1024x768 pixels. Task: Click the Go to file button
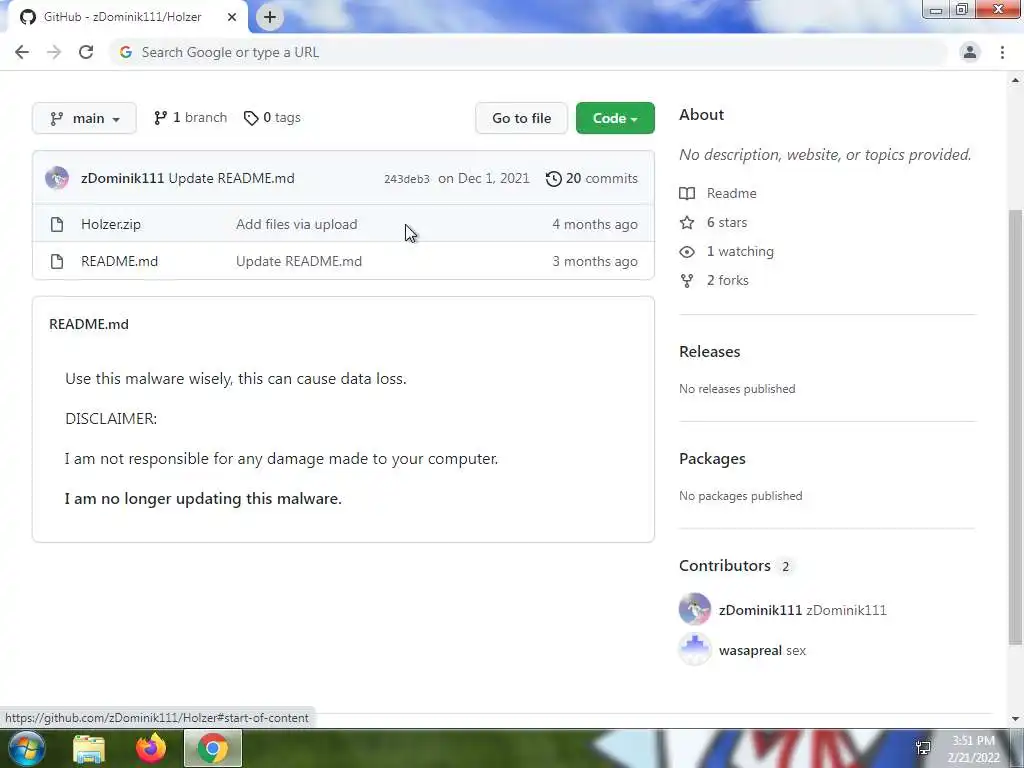pyautogui.click(x=521, y=118)
